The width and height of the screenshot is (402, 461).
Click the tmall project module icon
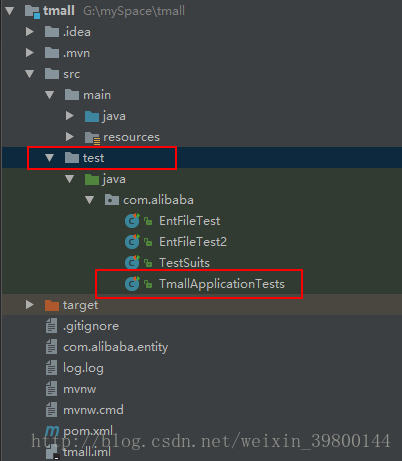[32, 11]
